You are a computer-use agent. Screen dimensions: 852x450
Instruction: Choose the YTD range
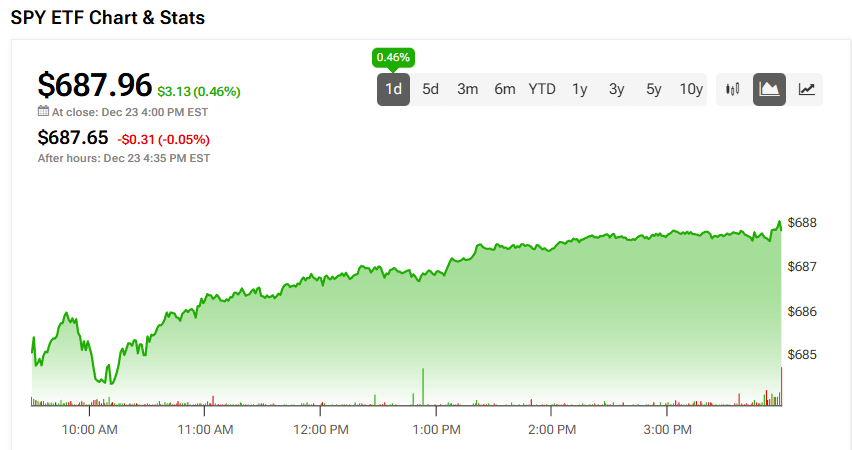pyautogui.click(x=542, y=89)
